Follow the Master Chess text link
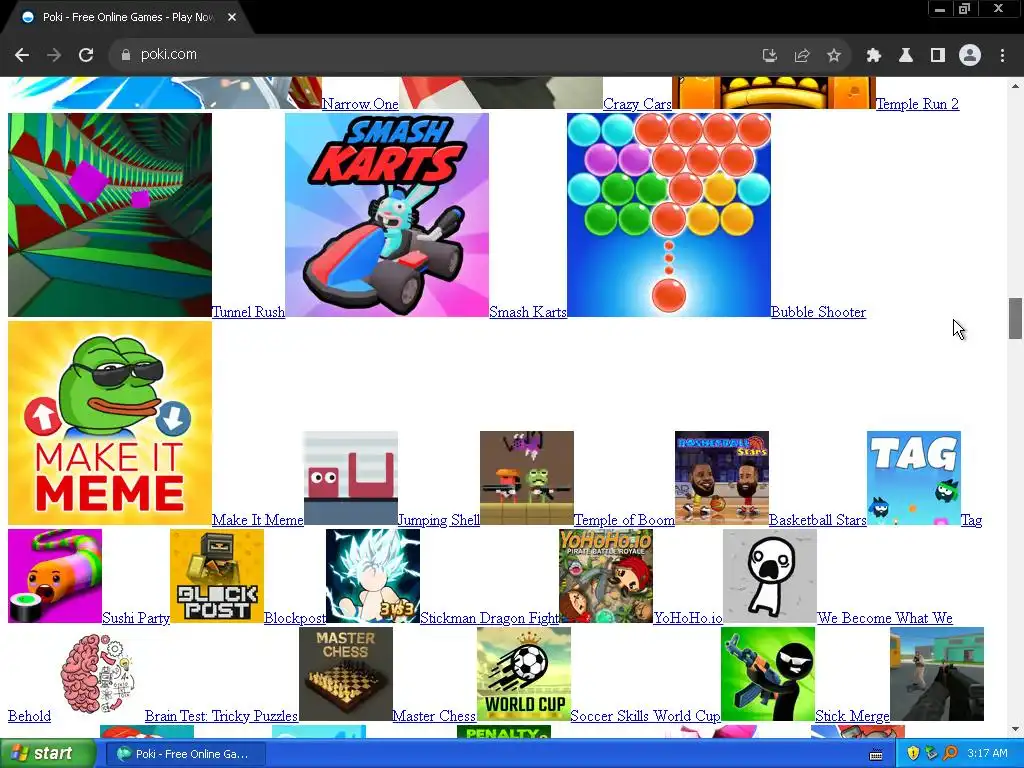This screenshot has width=1024, height=768. point(434,716)
